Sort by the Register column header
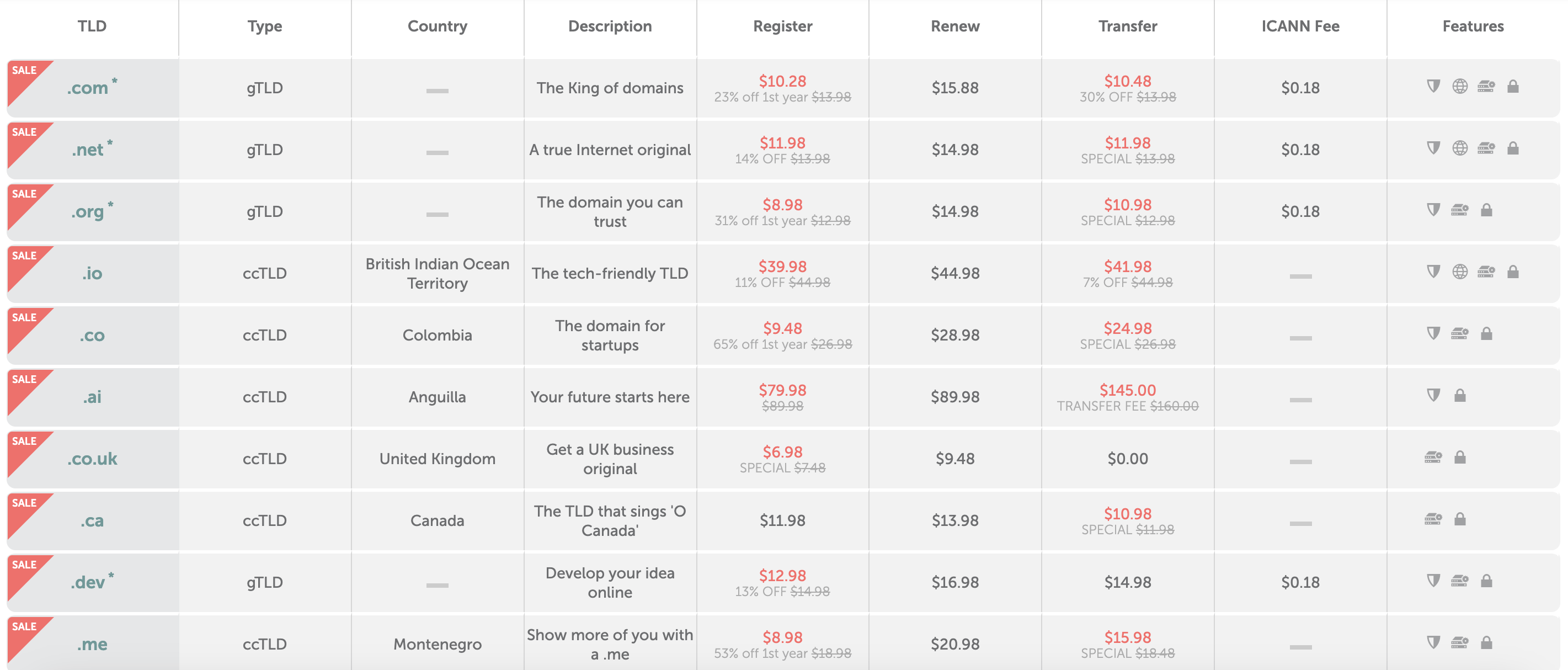This screenshot has height=670, width=1568. click(x=782, y=26)
